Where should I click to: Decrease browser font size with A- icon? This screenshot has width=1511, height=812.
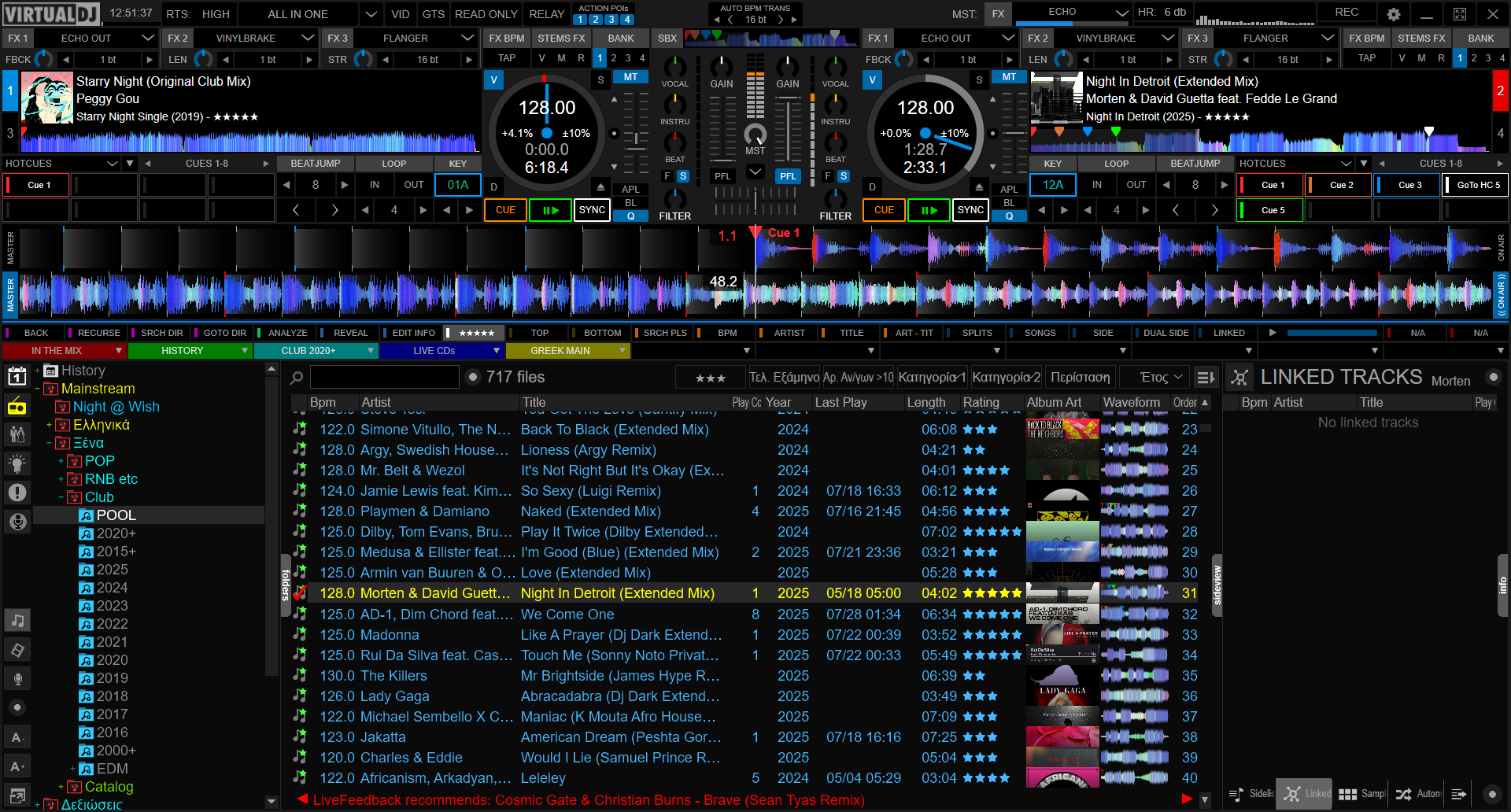coord(17,737)
